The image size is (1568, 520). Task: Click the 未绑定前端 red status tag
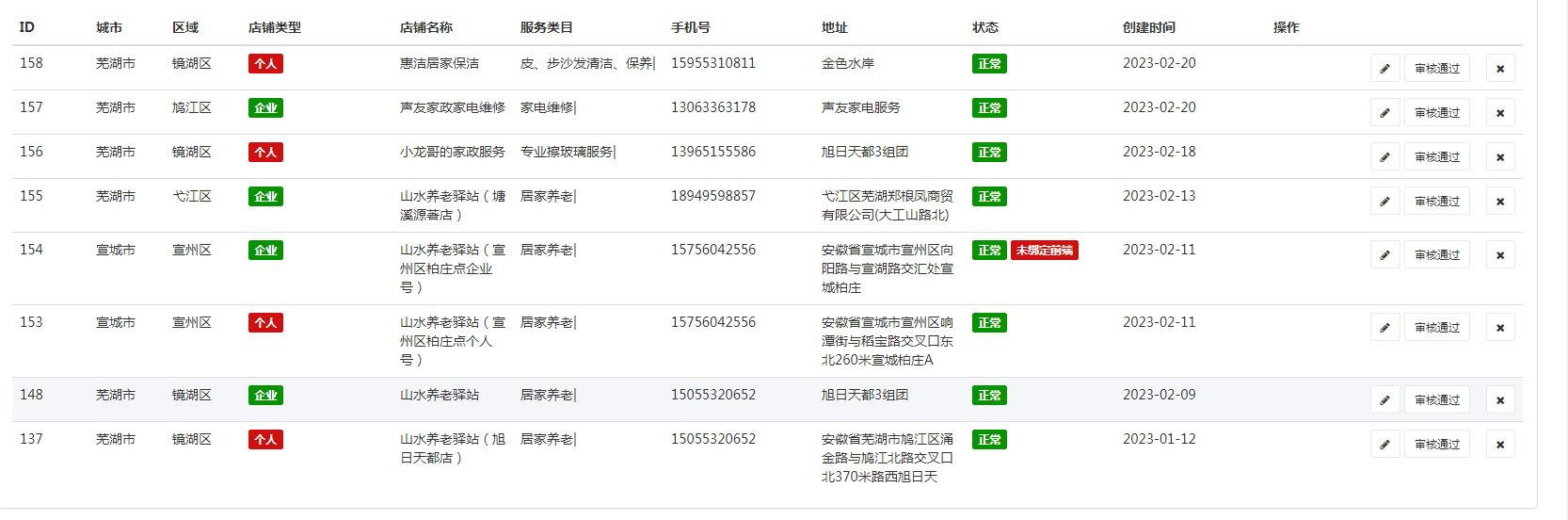click(1044, 251)
